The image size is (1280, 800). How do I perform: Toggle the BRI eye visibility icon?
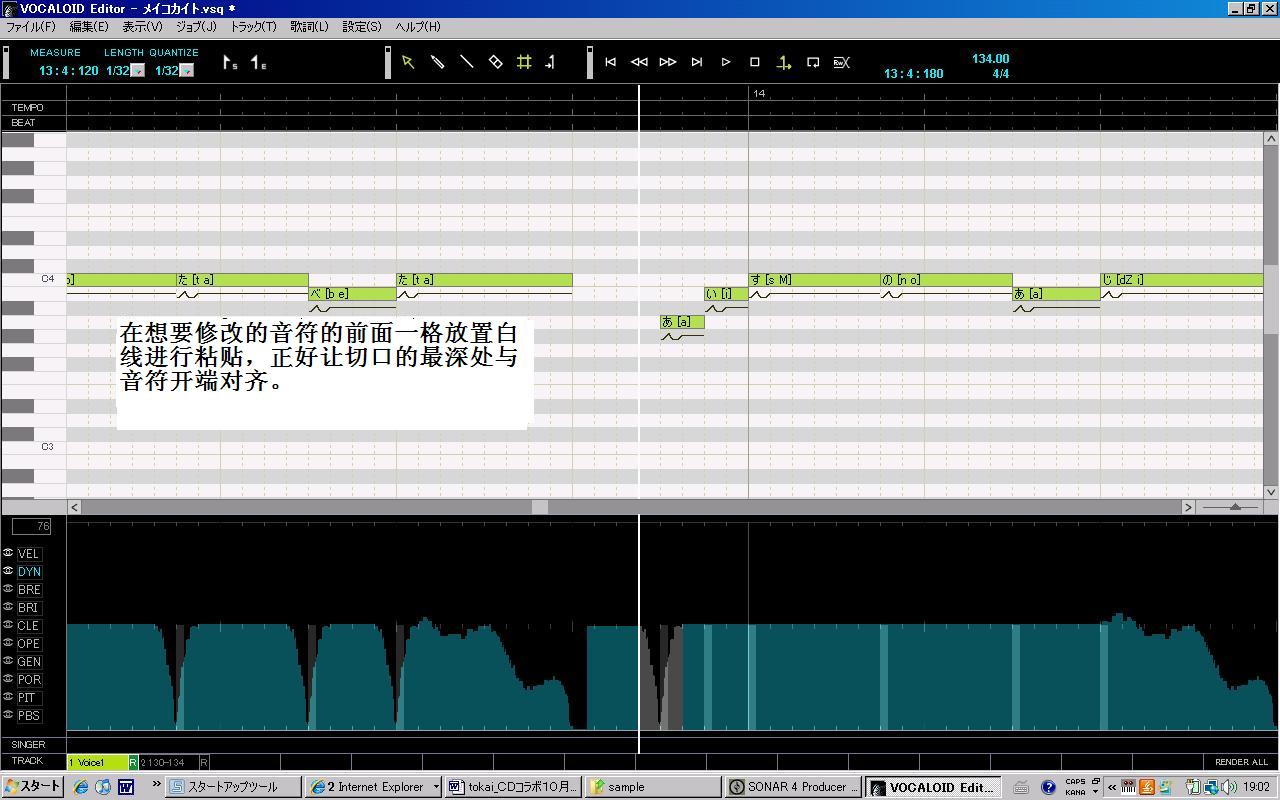[x=8, y=607]
